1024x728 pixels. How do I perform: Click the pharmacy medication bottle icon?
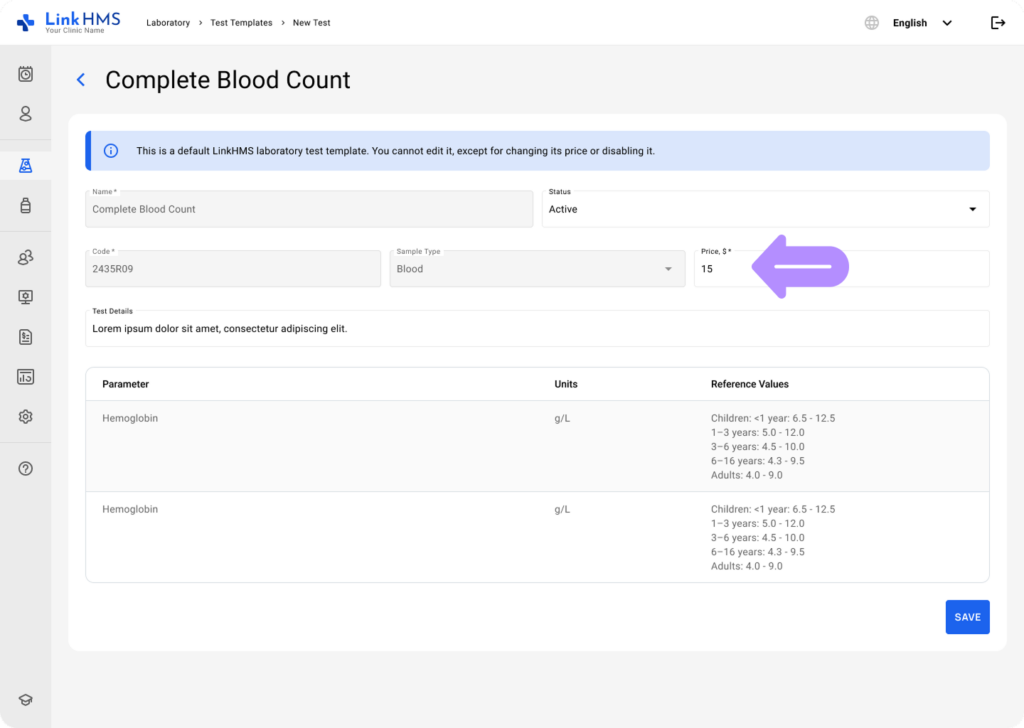[x=24, y=205]
